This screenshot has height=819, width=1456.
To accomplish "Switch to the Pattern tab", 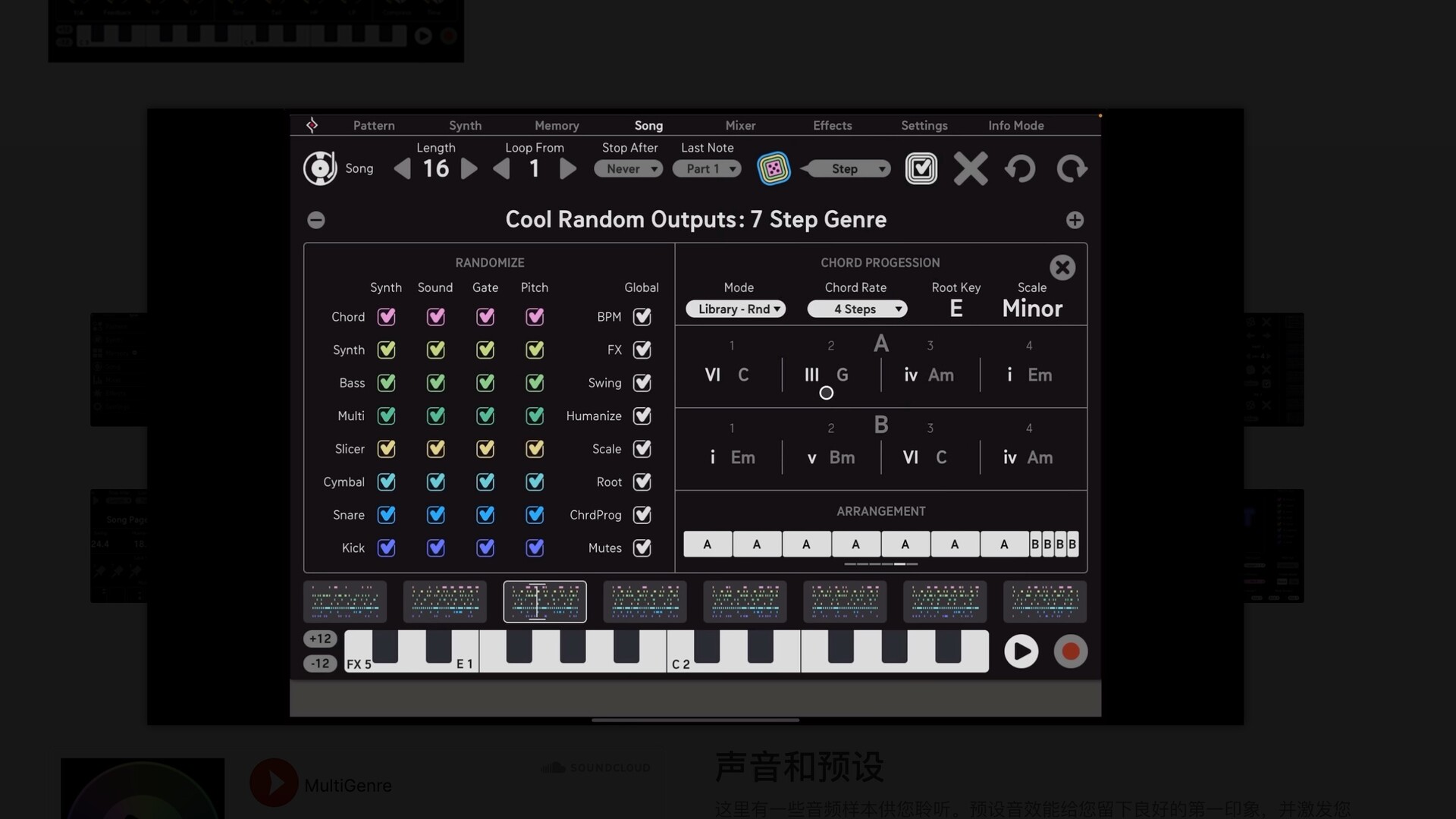I will click(374, 126).
